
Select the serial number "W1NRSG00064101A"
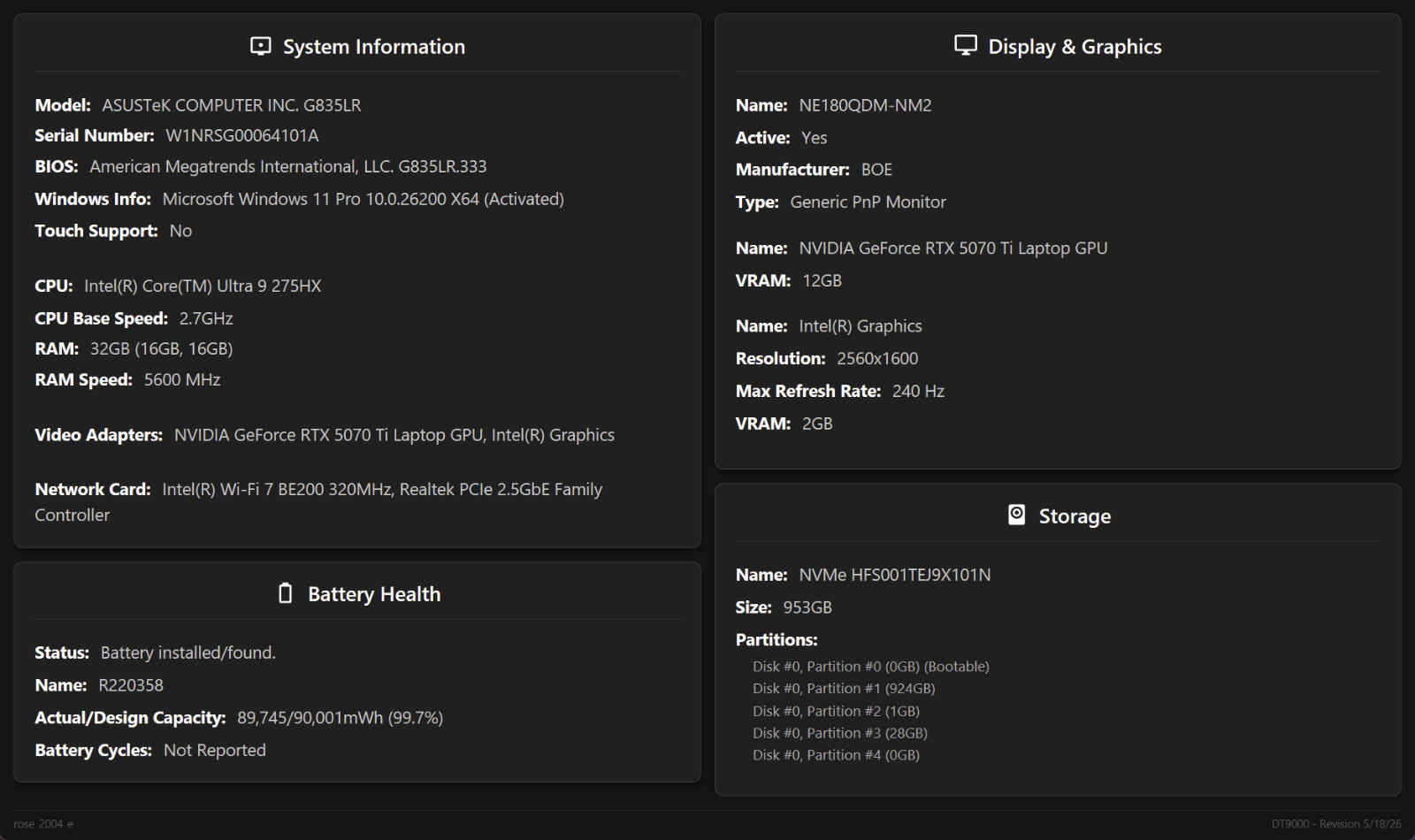pyautogui.click(x=242, y=135)
